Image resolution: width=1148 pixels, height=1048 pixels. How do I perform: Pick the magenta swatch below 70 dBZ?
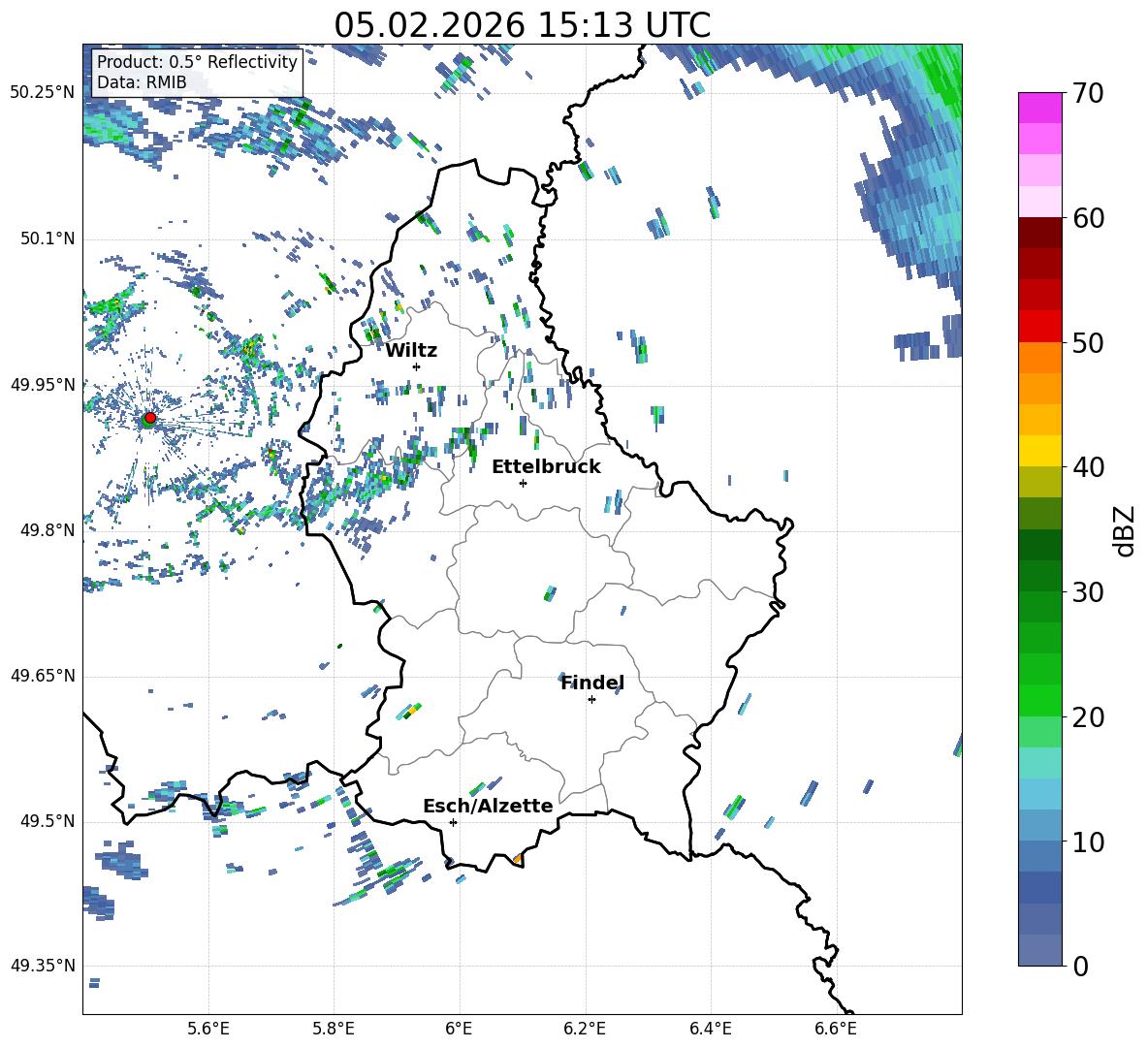(1040, 108)
